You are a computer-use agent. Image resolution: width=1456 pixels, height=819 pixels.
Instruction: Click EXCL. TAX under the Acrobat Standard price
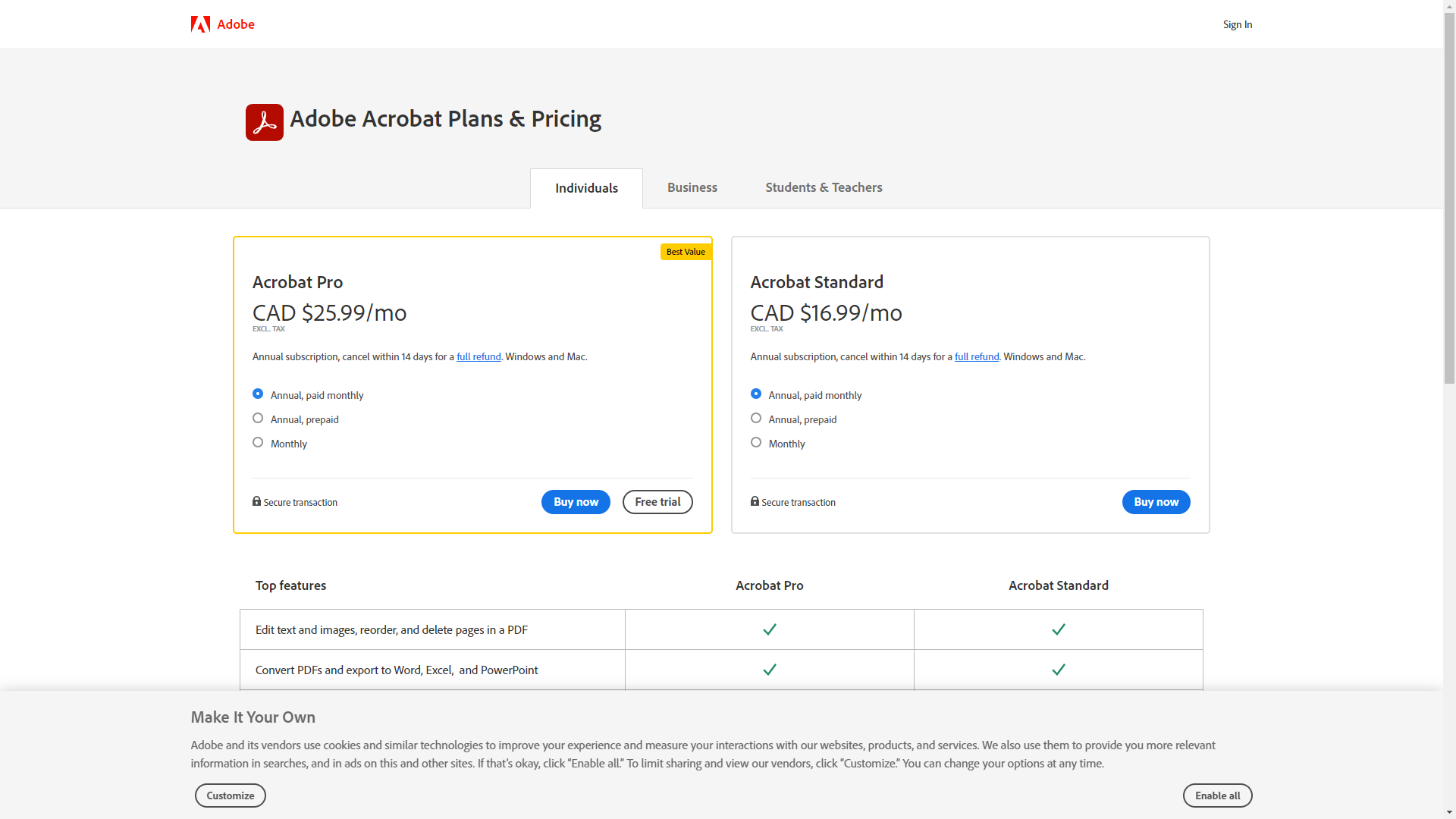(x=767, y=329)
